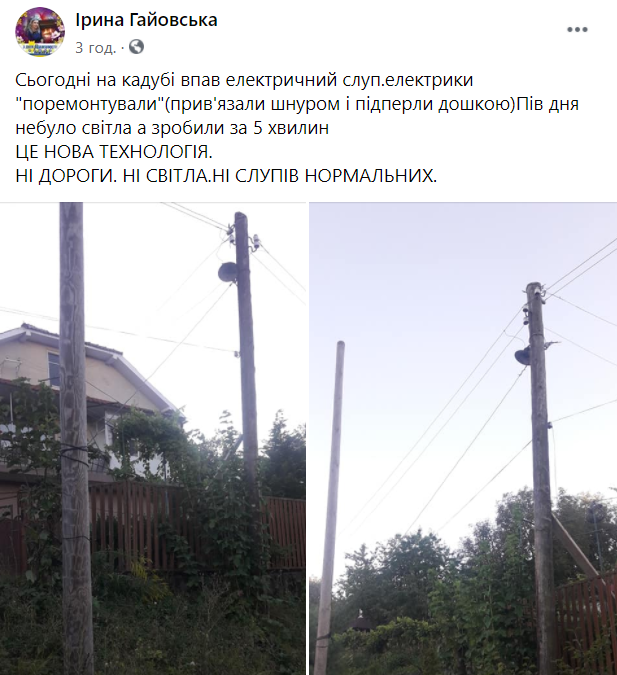Select the circular author avatar image
The image size is (617, 675).
[40, 31]
